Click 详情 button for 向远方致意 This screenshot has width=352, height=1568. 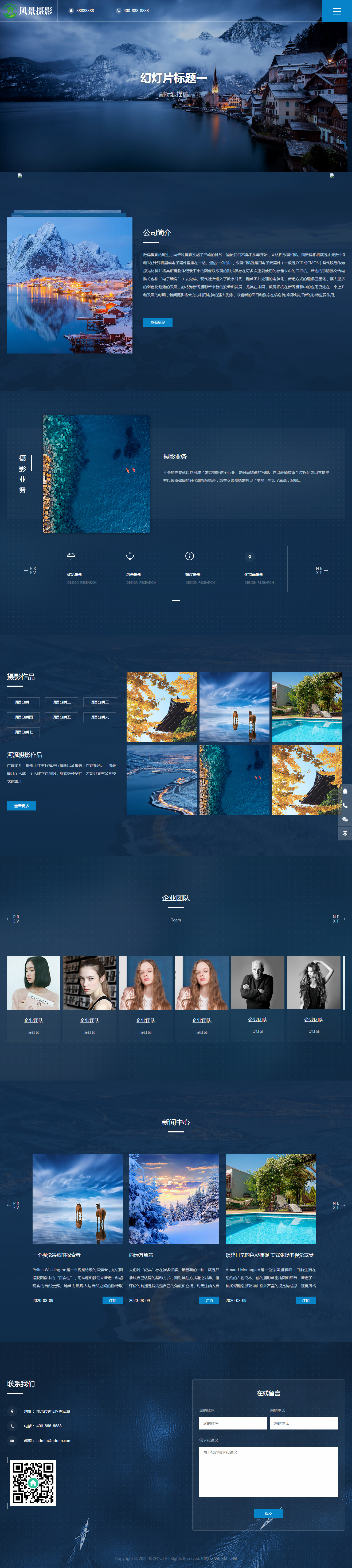pos(209,1300)
